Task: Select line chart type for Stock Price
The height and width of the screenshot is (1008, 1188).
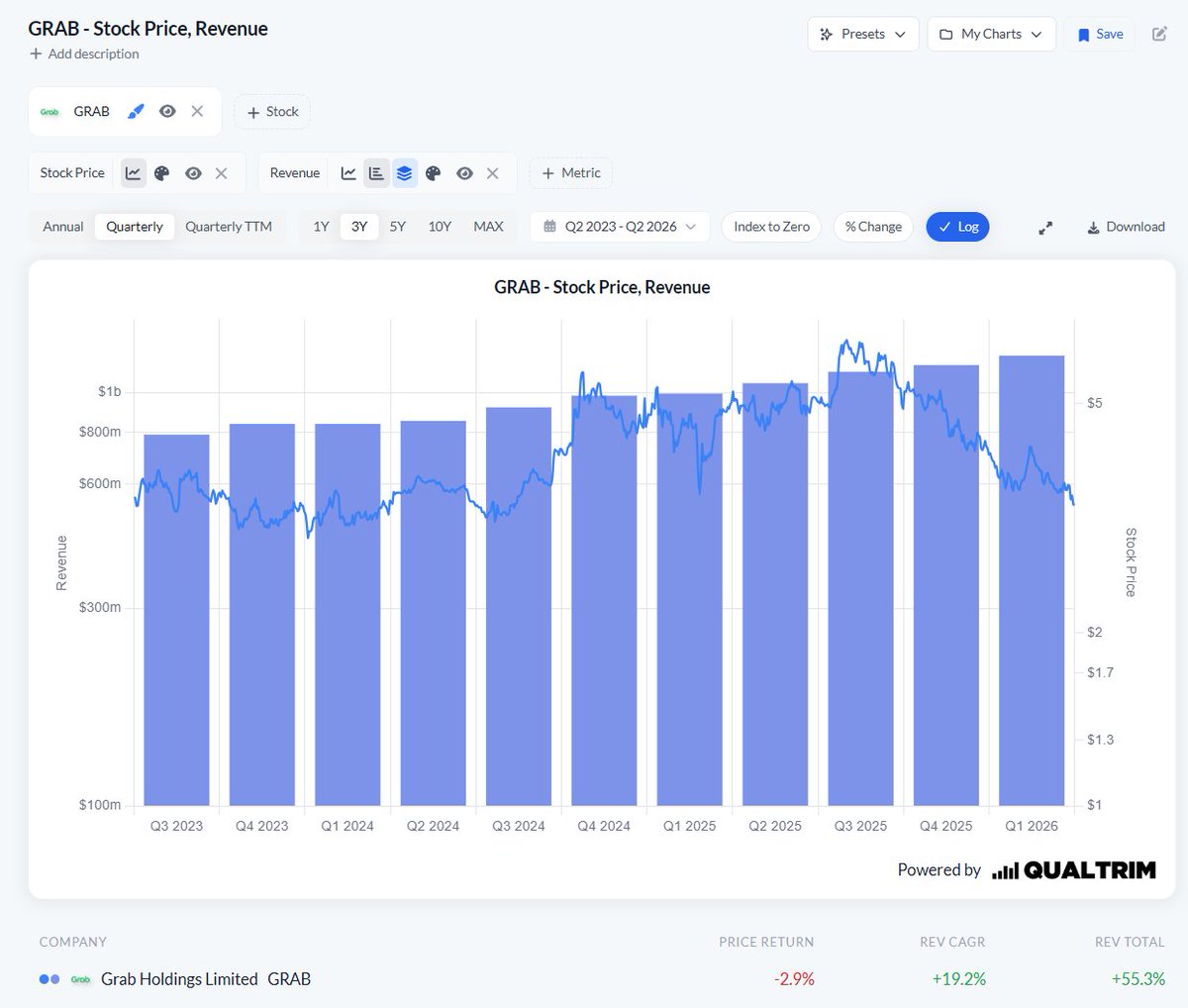Action: [133, 173]
